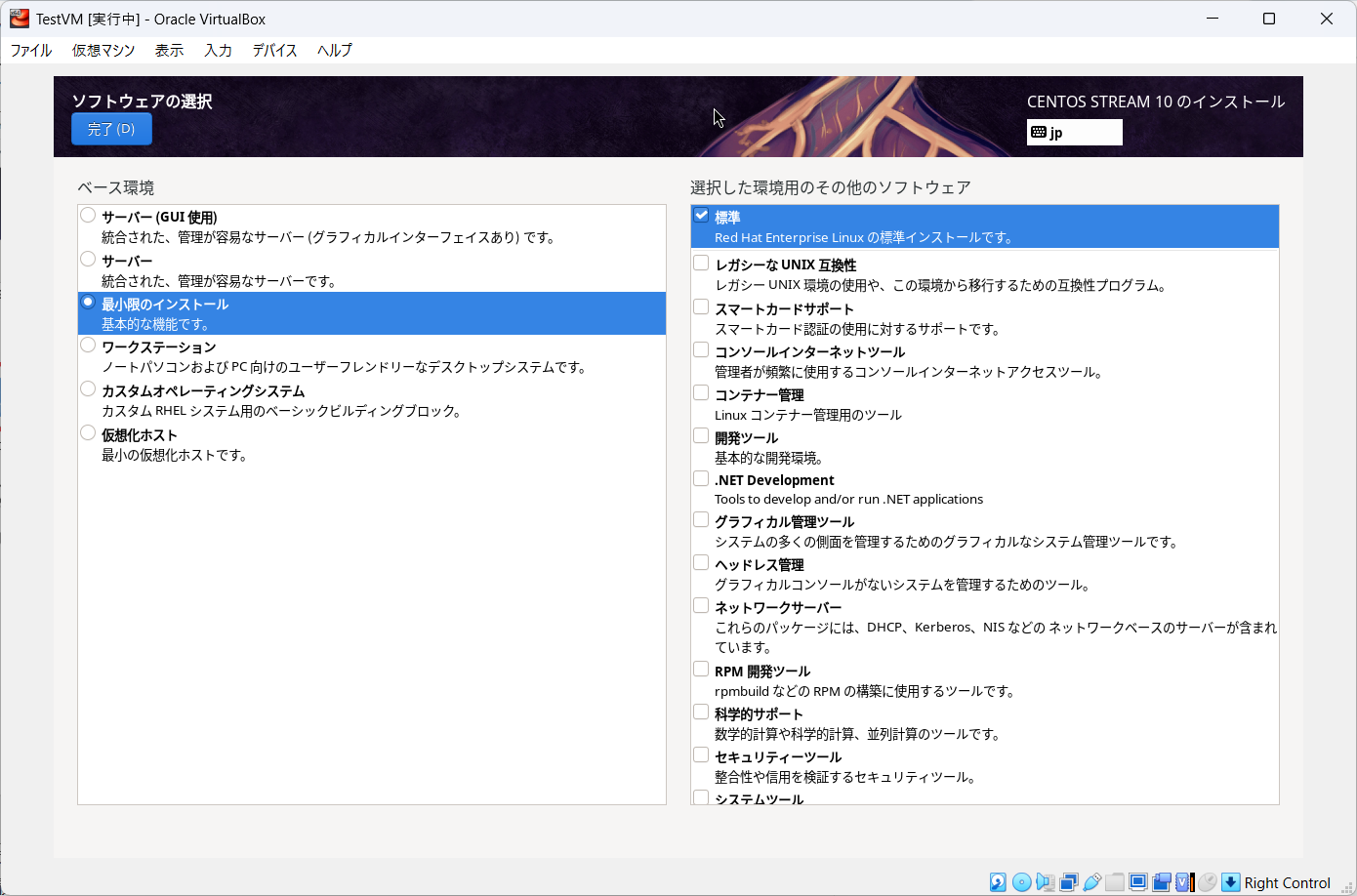Select サーバー (GUI 使用) base environment
This screenshot has width=1357, height=896.
(x=88, y=216)
